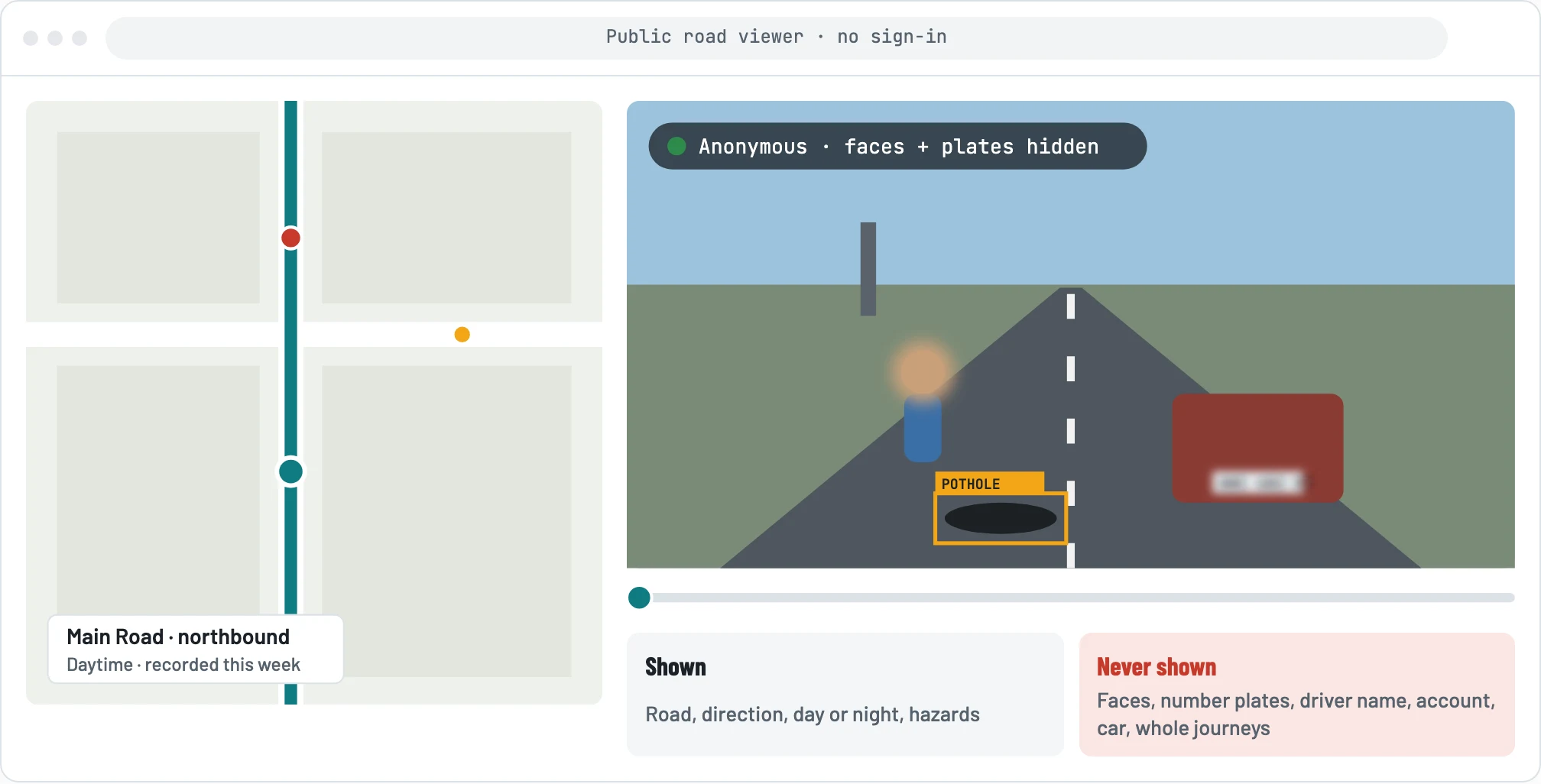Select the Never shown heading

click(1157, 667)
